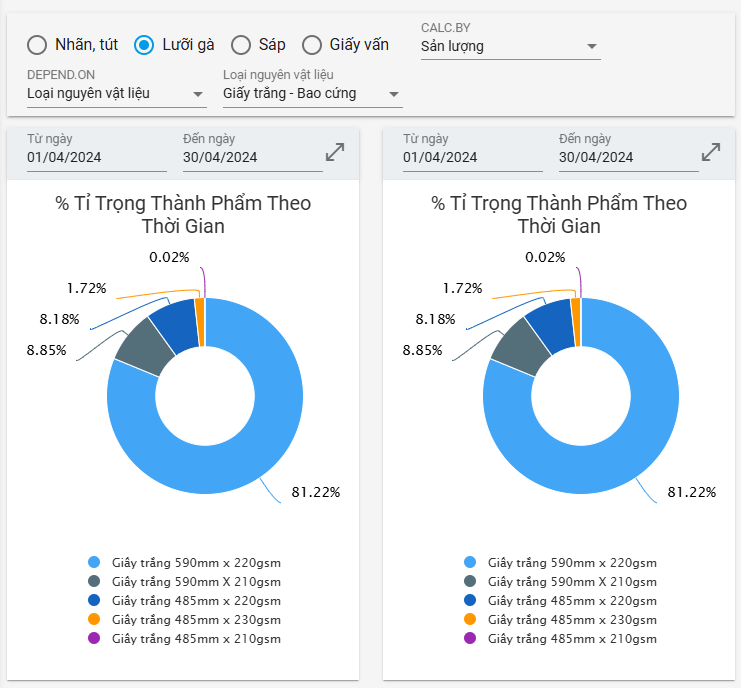This screenshot has width=741, height=688.
Task: Edit left chart Đến ngày date field
Action: click(252, 157)
